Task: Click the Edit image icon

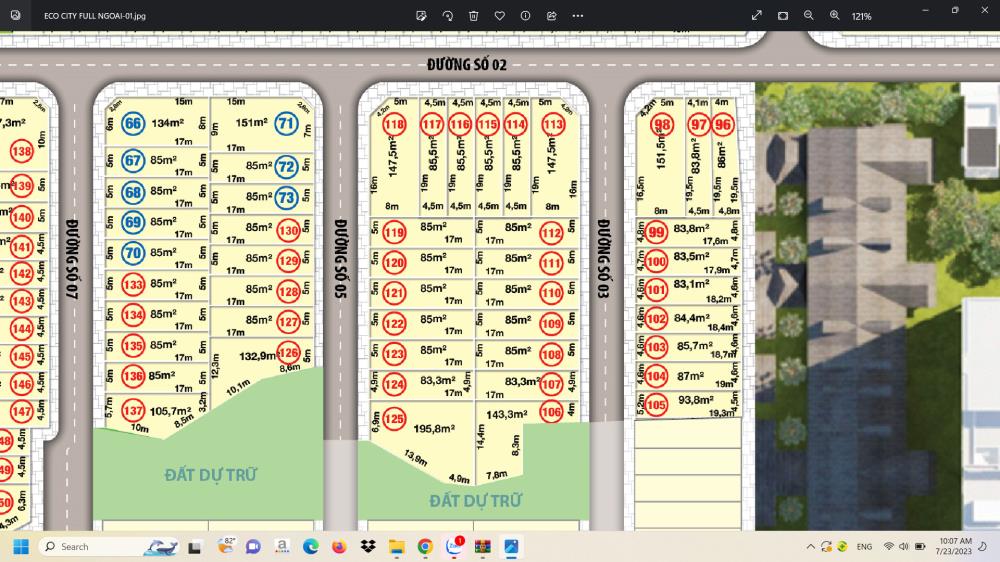Action: click(421, 16)
